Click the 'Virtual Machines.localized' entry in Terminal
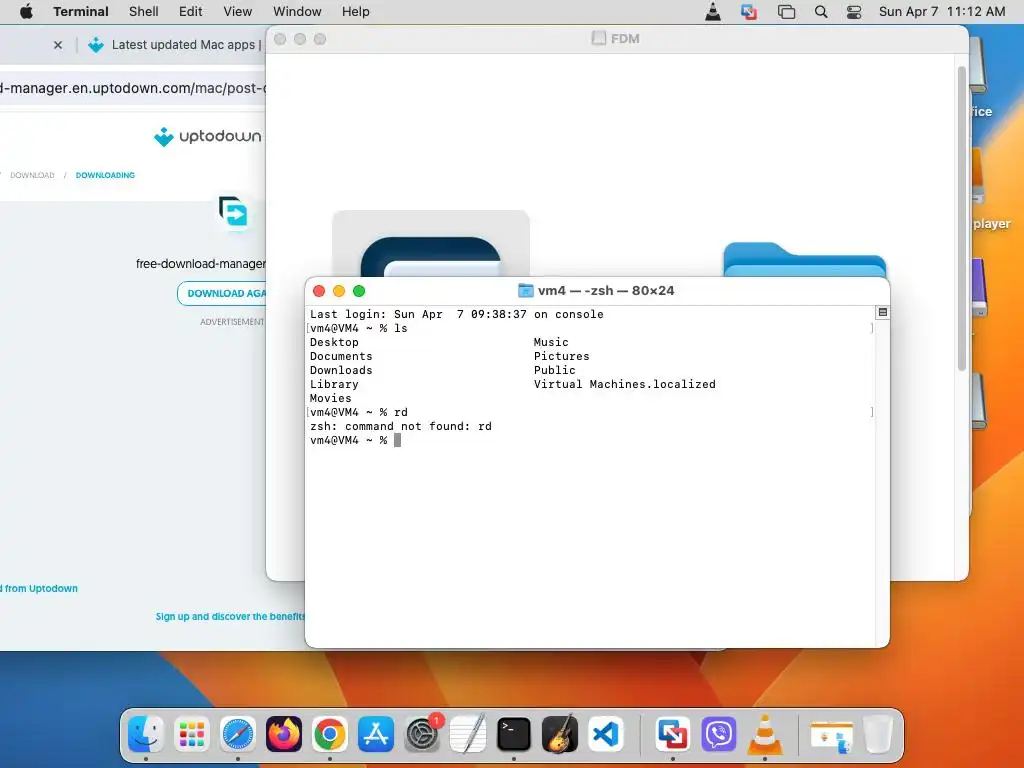The width and height of the screenshot is (1024, 768). coord(625,384)
